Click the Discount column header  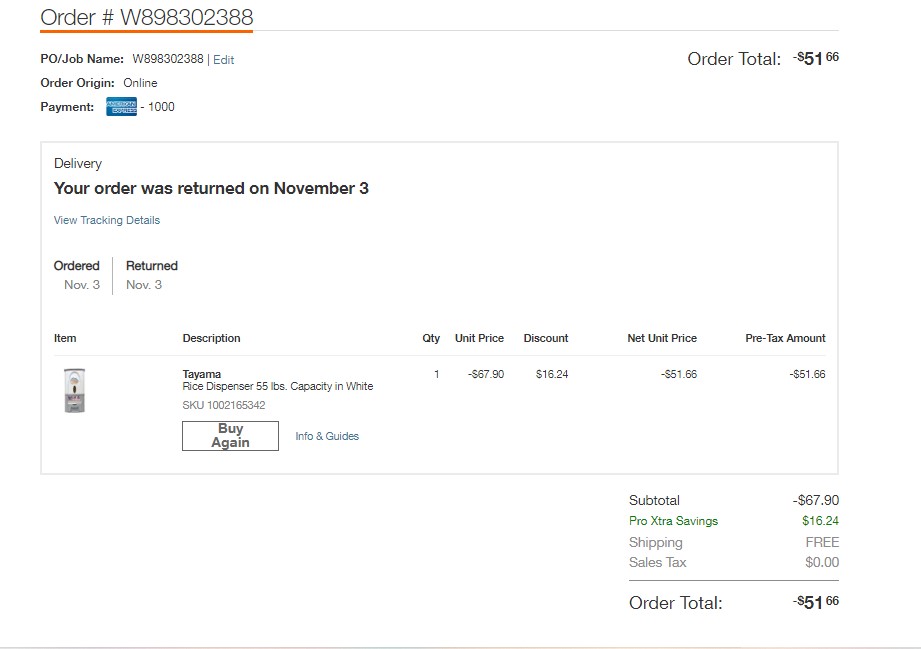click(x=546, y=338)
